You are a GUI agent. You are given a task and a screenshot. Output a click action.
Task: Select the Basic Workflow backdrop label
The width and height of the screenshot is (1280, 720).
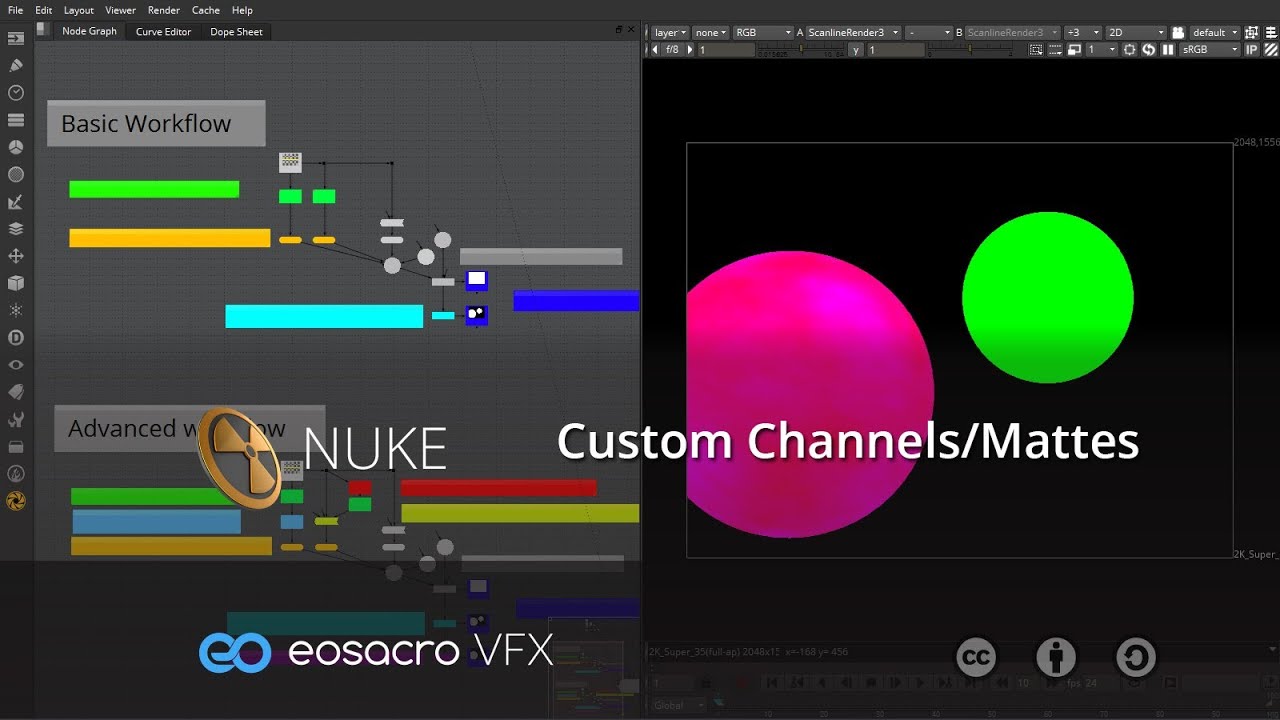(x=146, y=124)
